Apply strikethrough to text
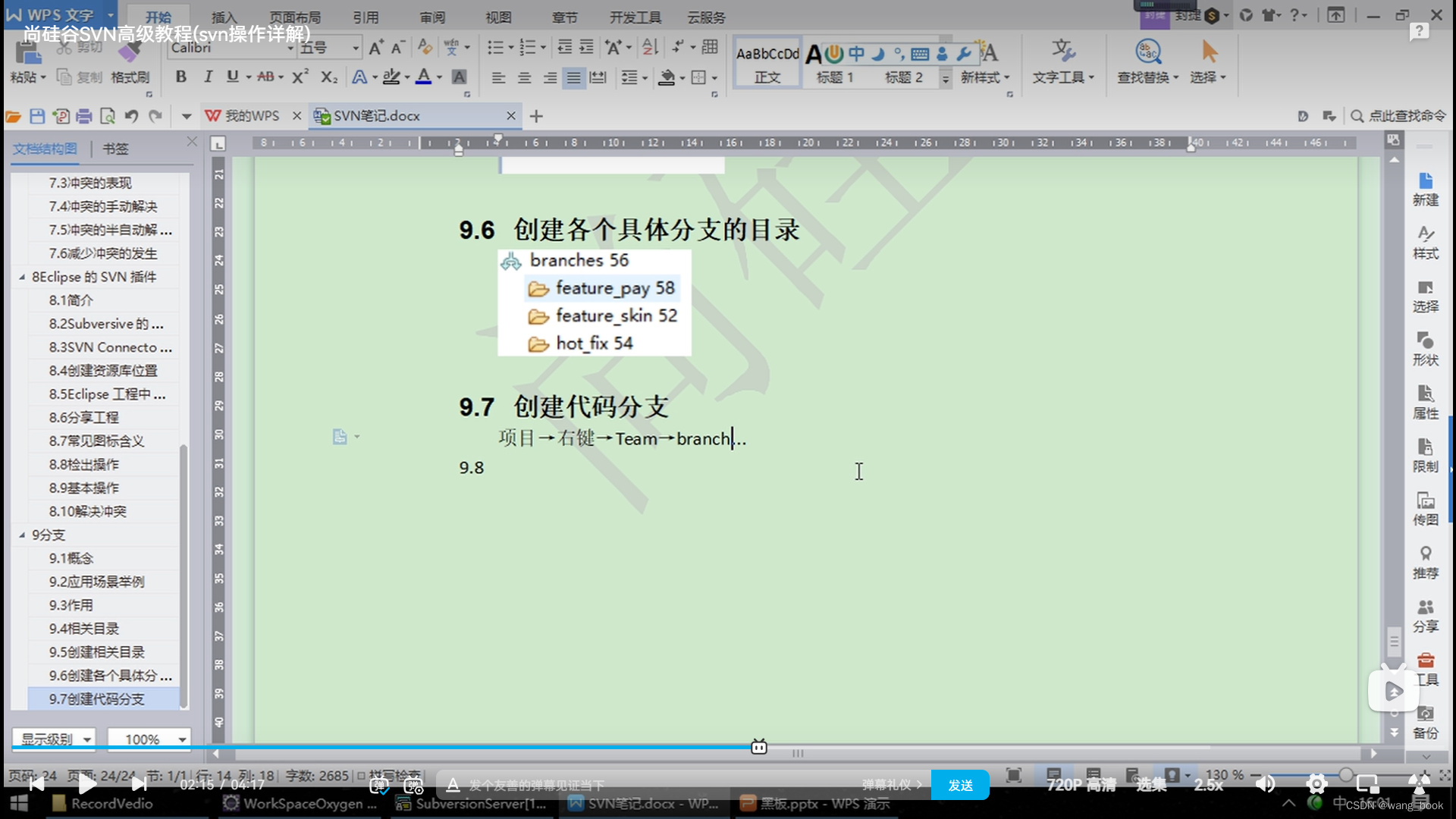 (265, 77)
